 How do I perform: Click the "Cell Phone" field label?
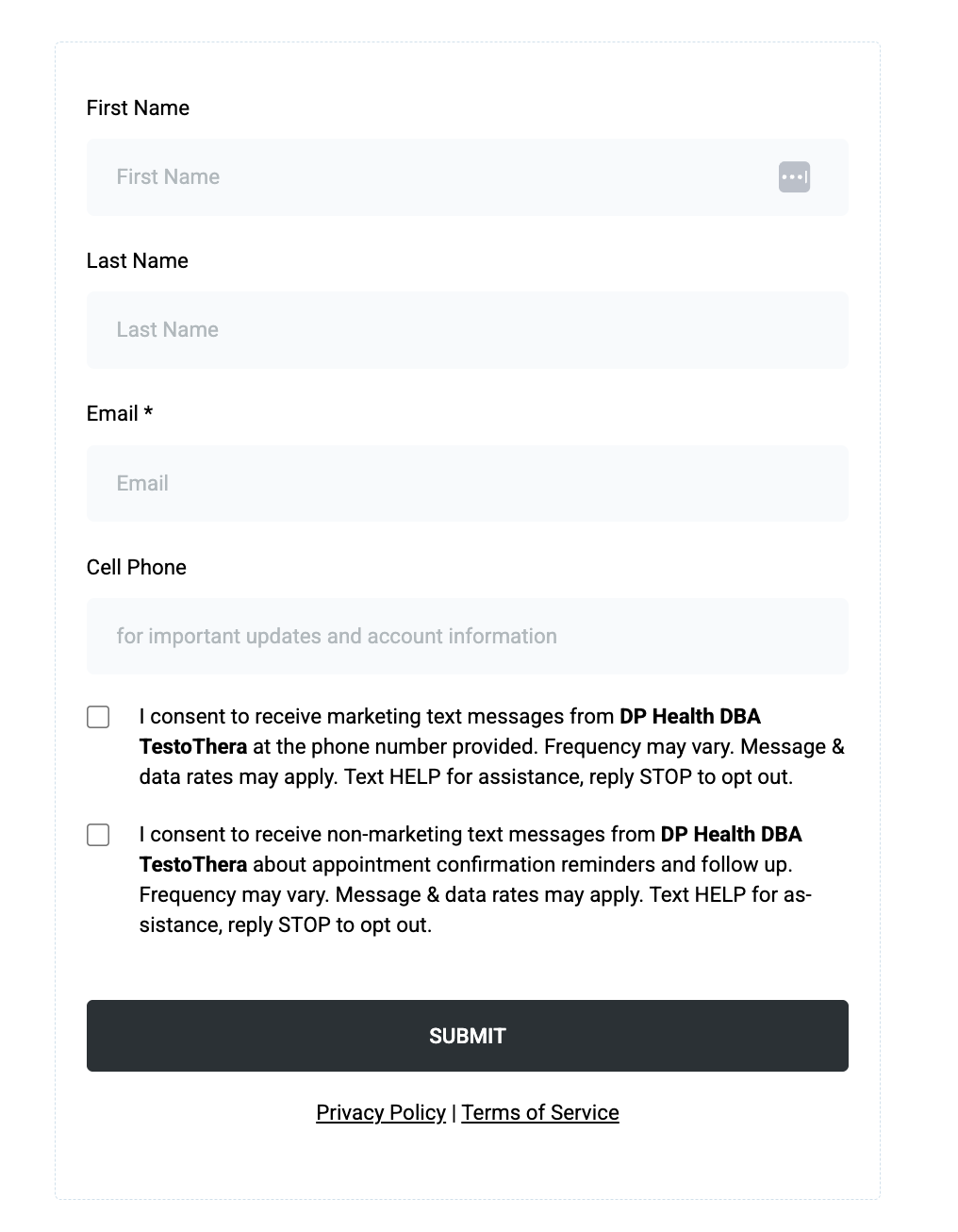click(137, 567)
